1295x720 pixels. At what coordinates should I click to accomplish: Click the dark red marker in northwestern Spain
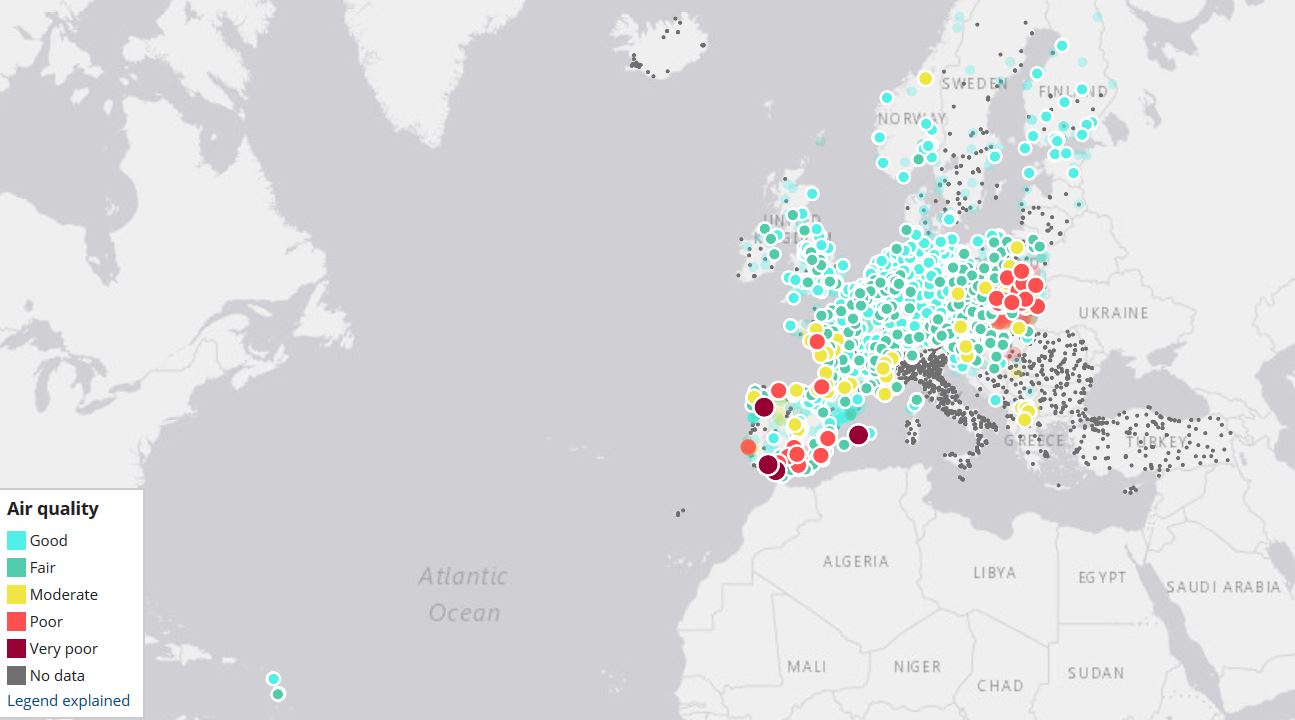pos(763,407)
